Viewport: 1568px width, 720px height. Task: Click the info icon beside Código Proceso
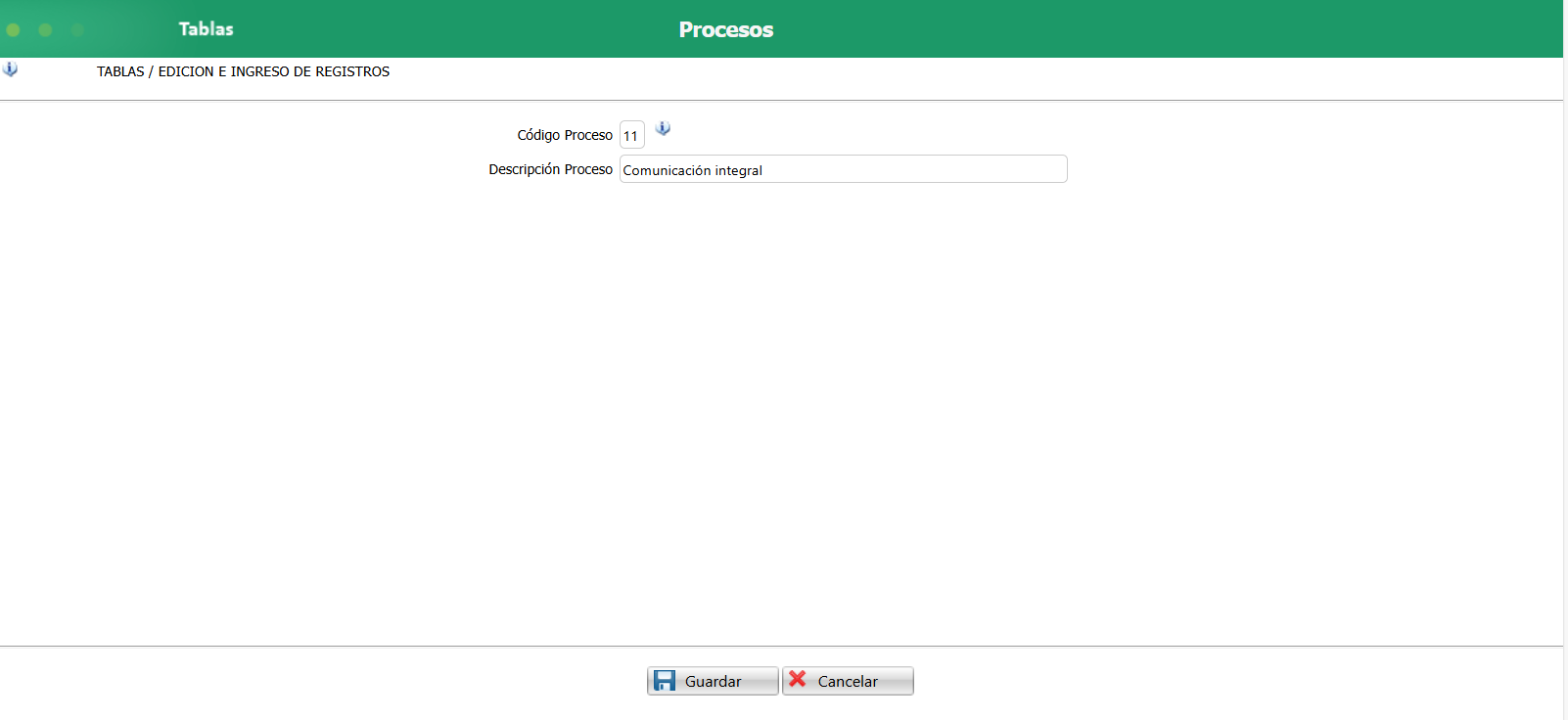(x=663, y=128)
